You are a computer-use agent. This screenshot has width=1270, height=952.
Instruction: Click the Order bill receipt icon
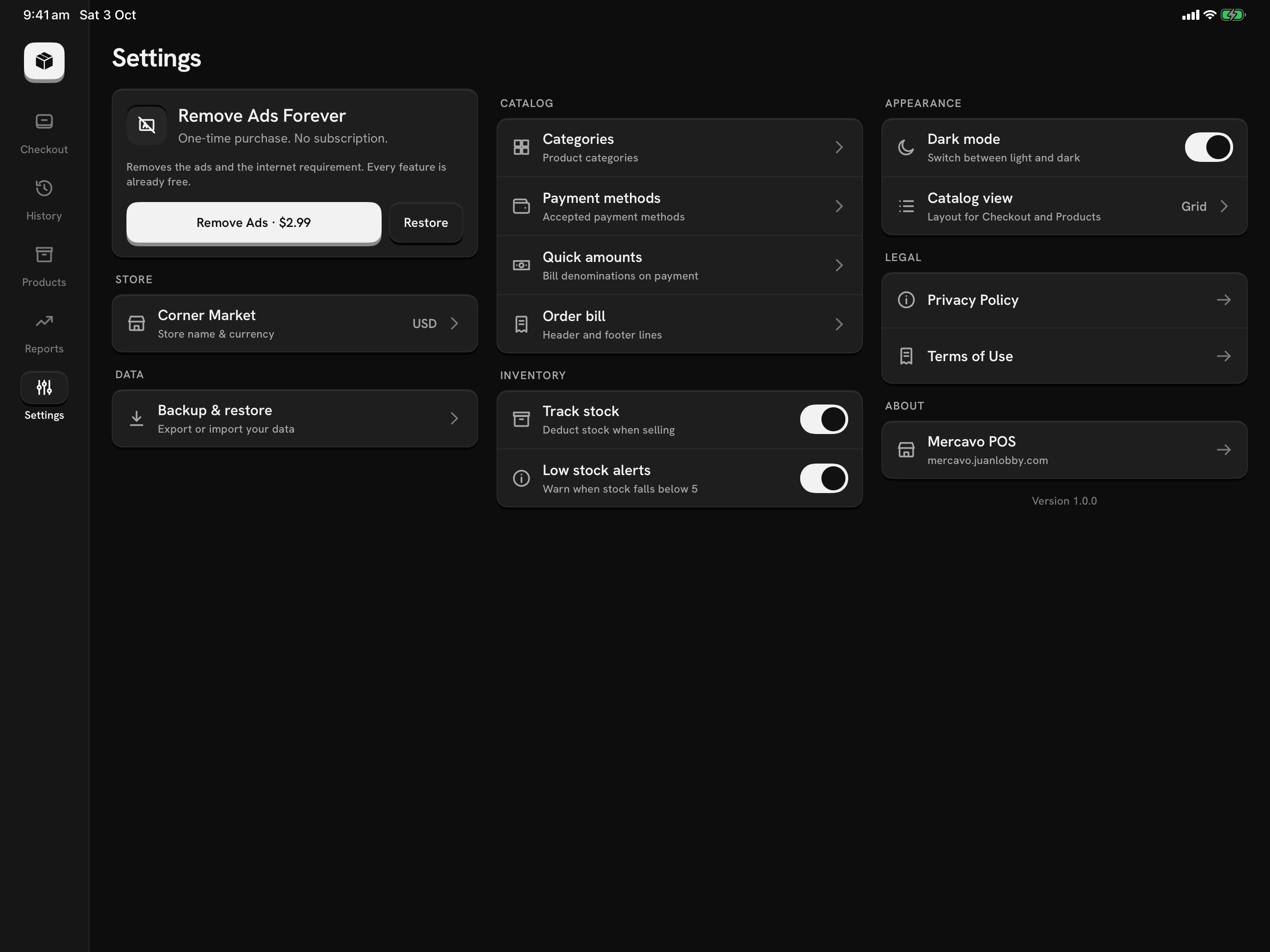(x=521, y=325)
